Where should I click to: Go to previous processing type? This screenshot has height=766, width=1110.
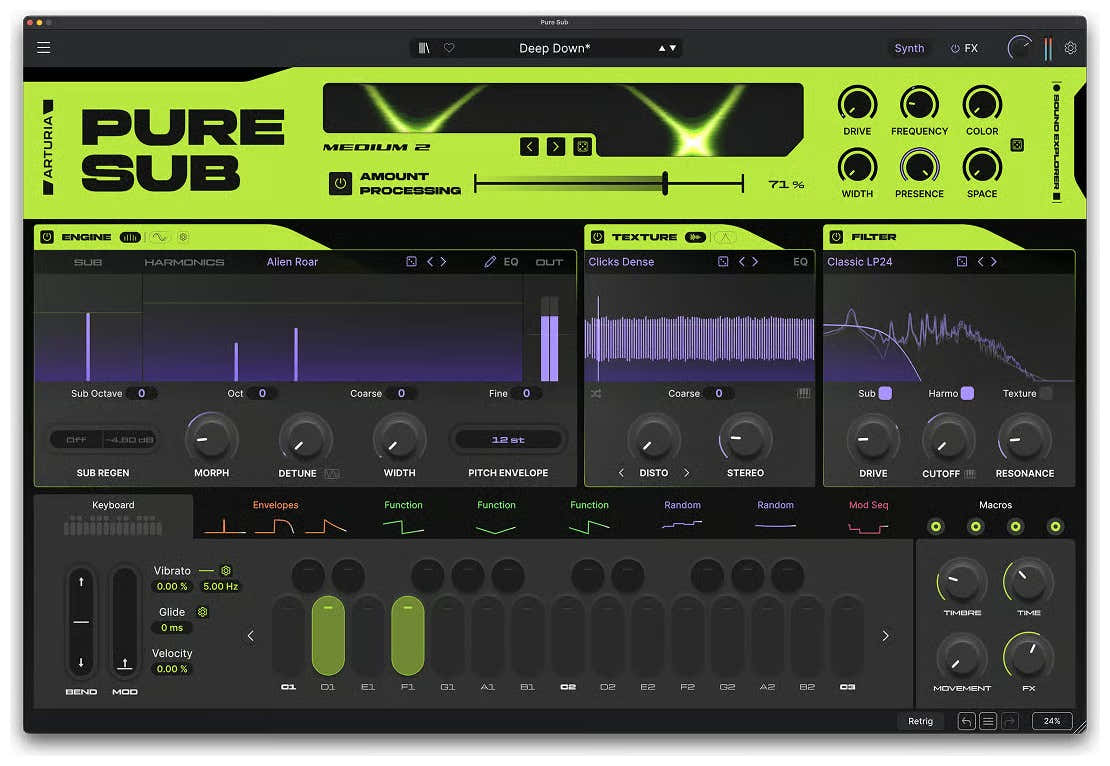click(x=529, y=147)
